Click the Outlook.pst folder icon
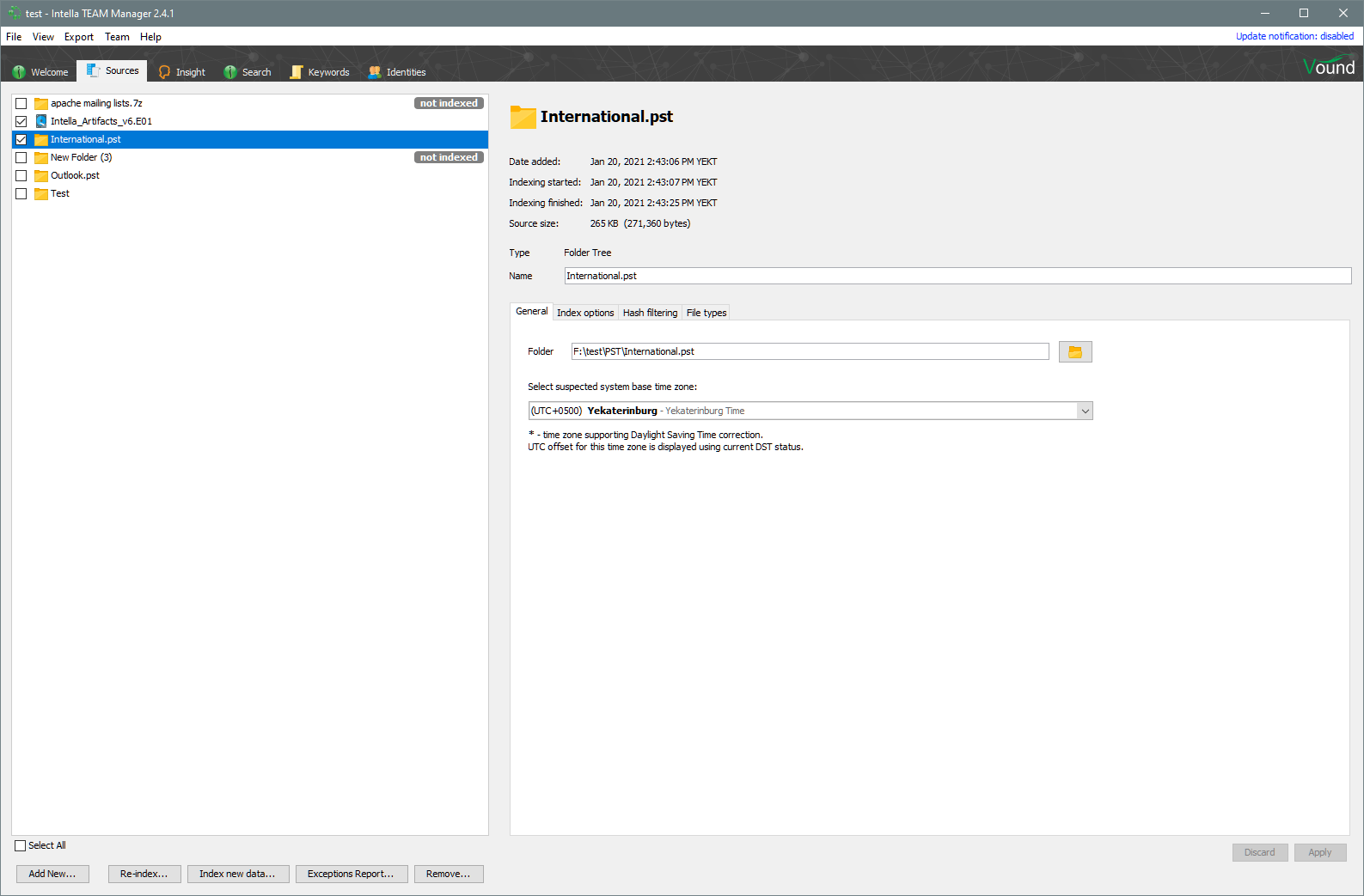The height and width of the screenshot is (896, 1364). pyautogui.click(x=40, y=175)
